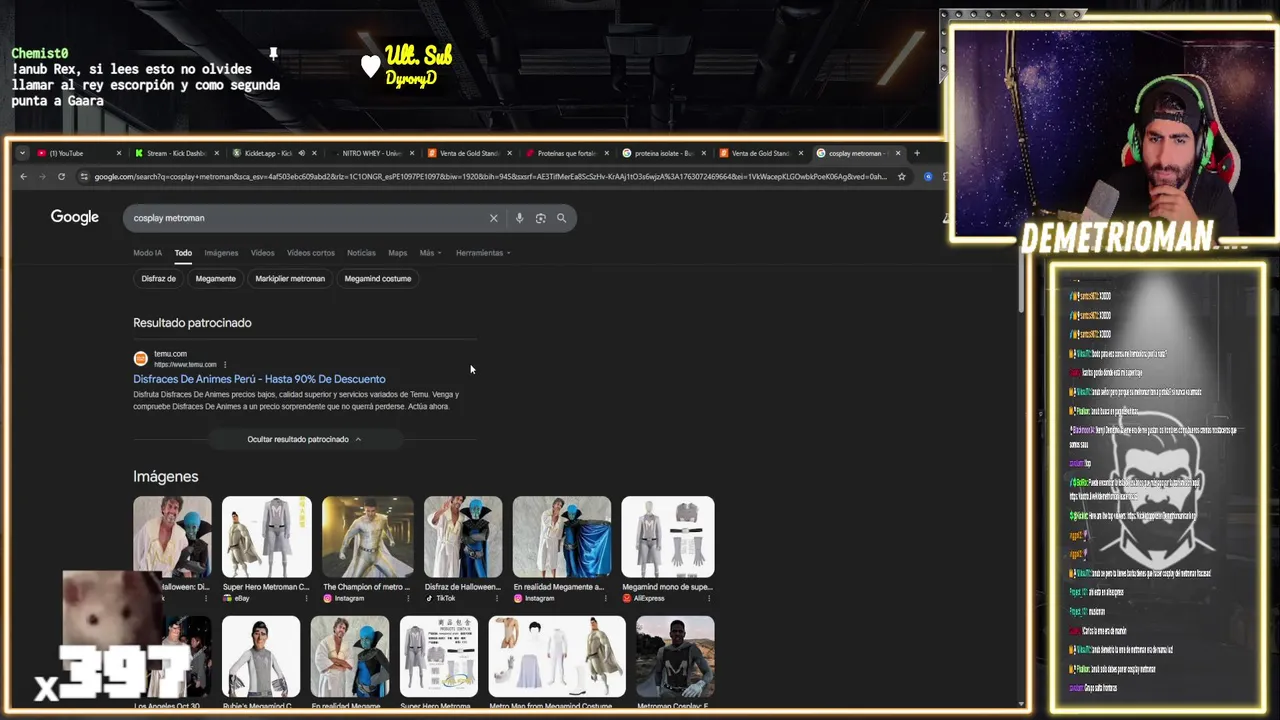The height and width of the screenshot is (720, 1280).
Task: Clear the Google search box text
Action: tap(493, 218)
